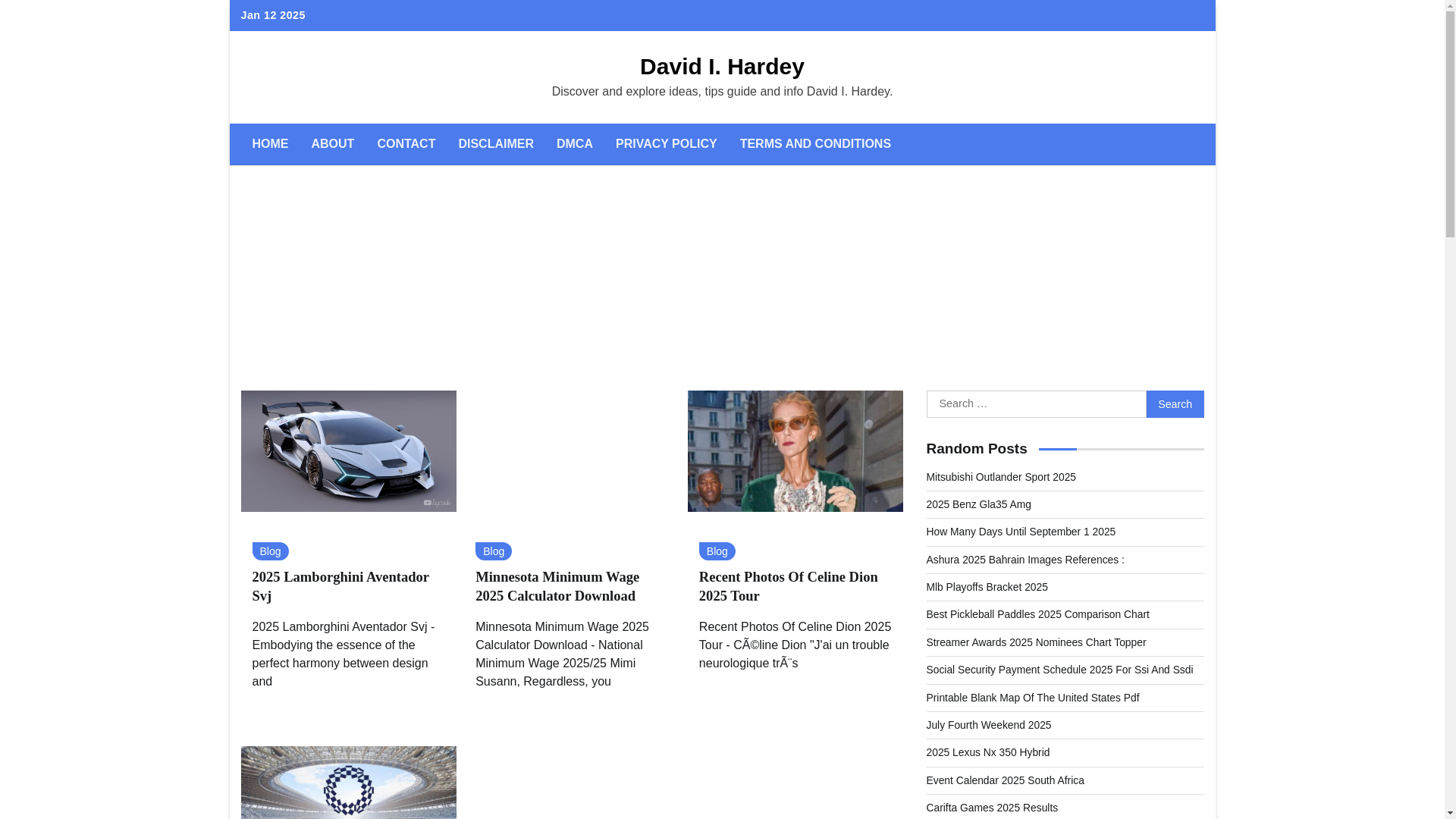Image resolution: width=1456 pixels, height=819 pixels.
Task: Open Terms and Conditions page
Action: tap(815, 144)
